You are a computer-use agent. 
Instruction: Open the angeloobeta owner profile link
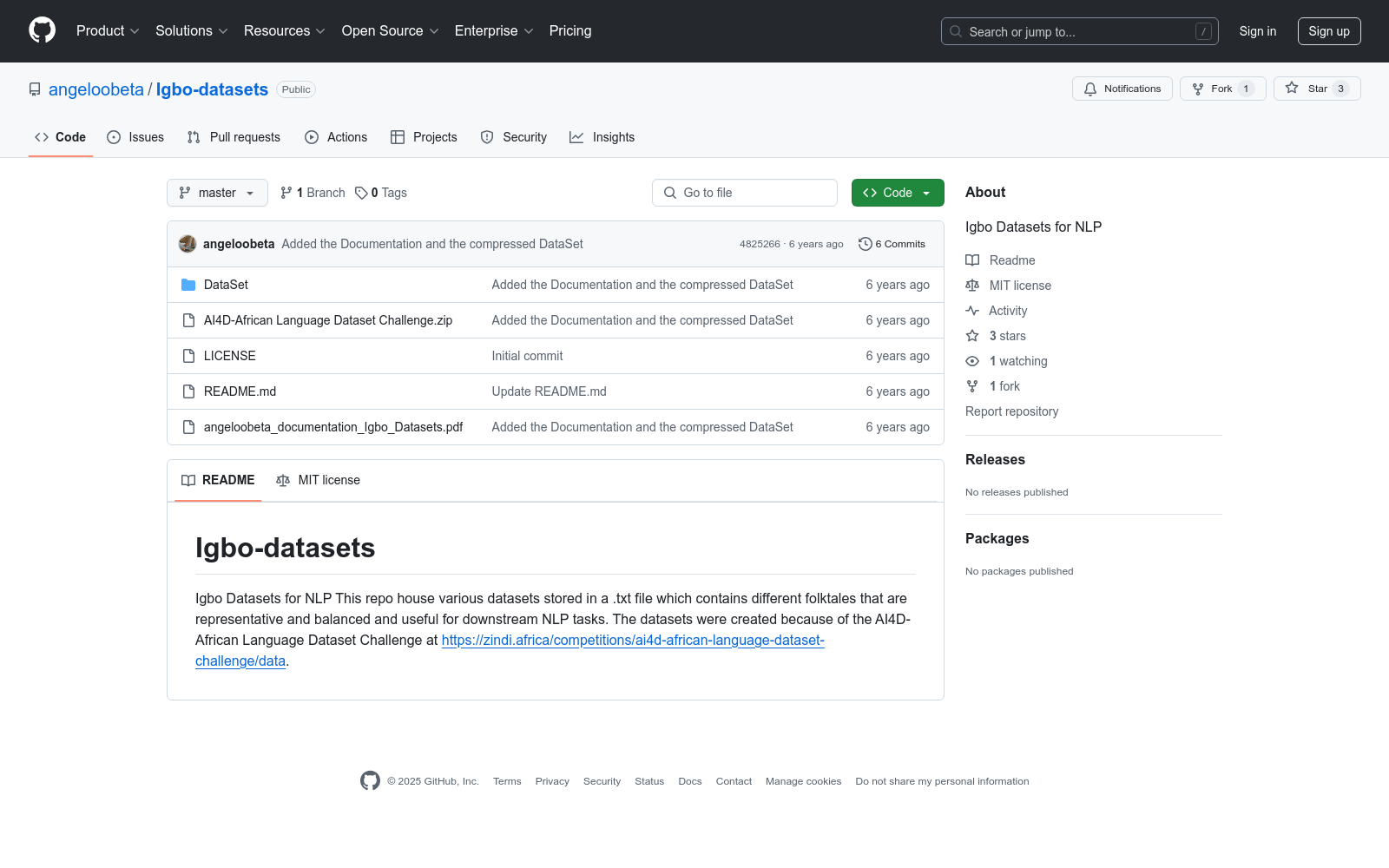coord(96,89)
